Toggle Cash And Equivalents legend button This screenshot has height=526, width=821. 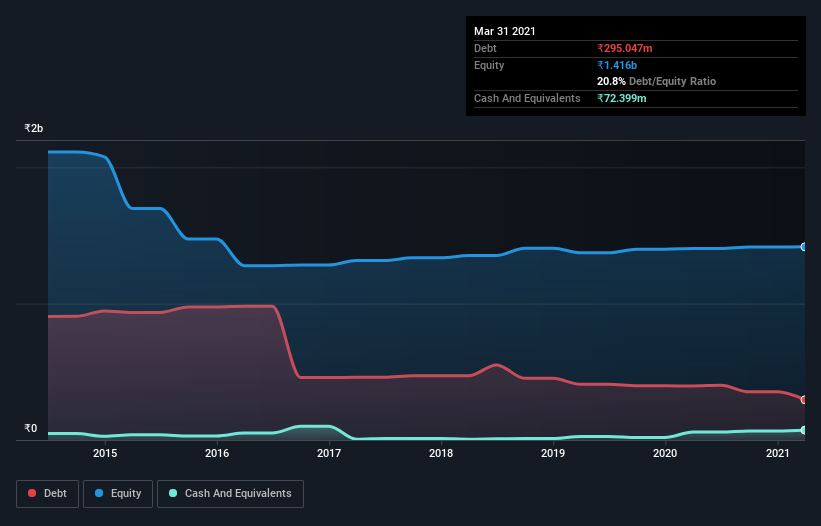230,494
